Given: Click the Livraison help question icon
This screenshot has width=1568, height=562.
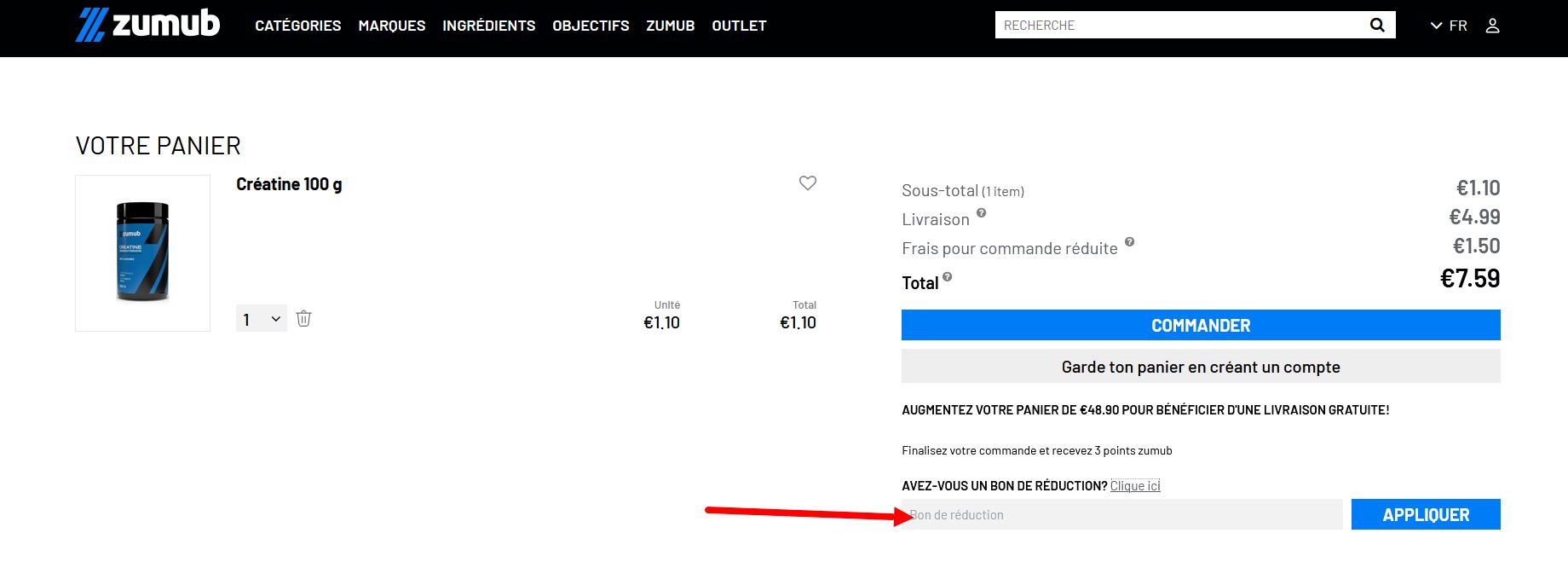Looking at the screenshot, I should [982, 213].
